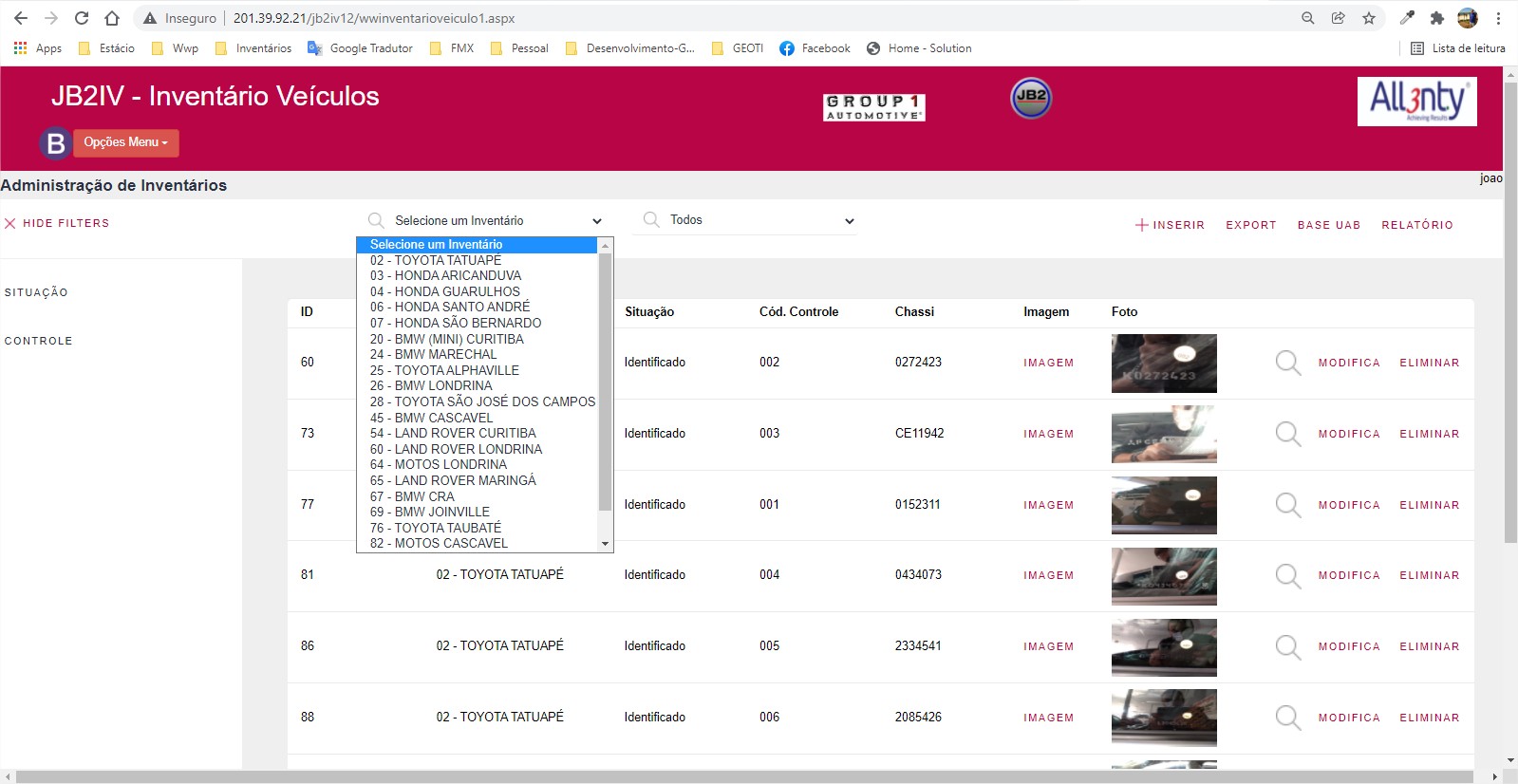This screenshot has height=784, width=1518.
Task: Open magnifier detail for ID 73 row
Action: [1288, 434]
